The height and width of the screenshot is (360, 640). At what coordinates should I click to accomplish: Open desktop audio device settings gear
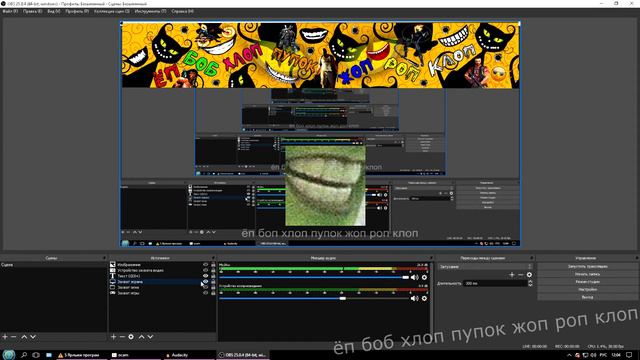pos(424,298)
